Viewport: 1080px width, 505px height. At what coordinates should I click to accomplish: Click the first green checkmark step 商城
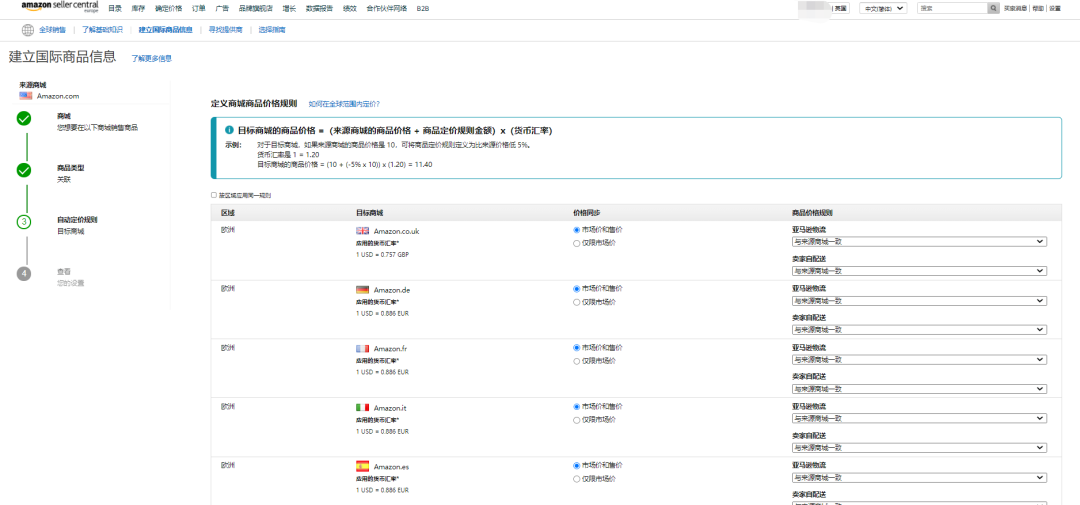[24, 118]
